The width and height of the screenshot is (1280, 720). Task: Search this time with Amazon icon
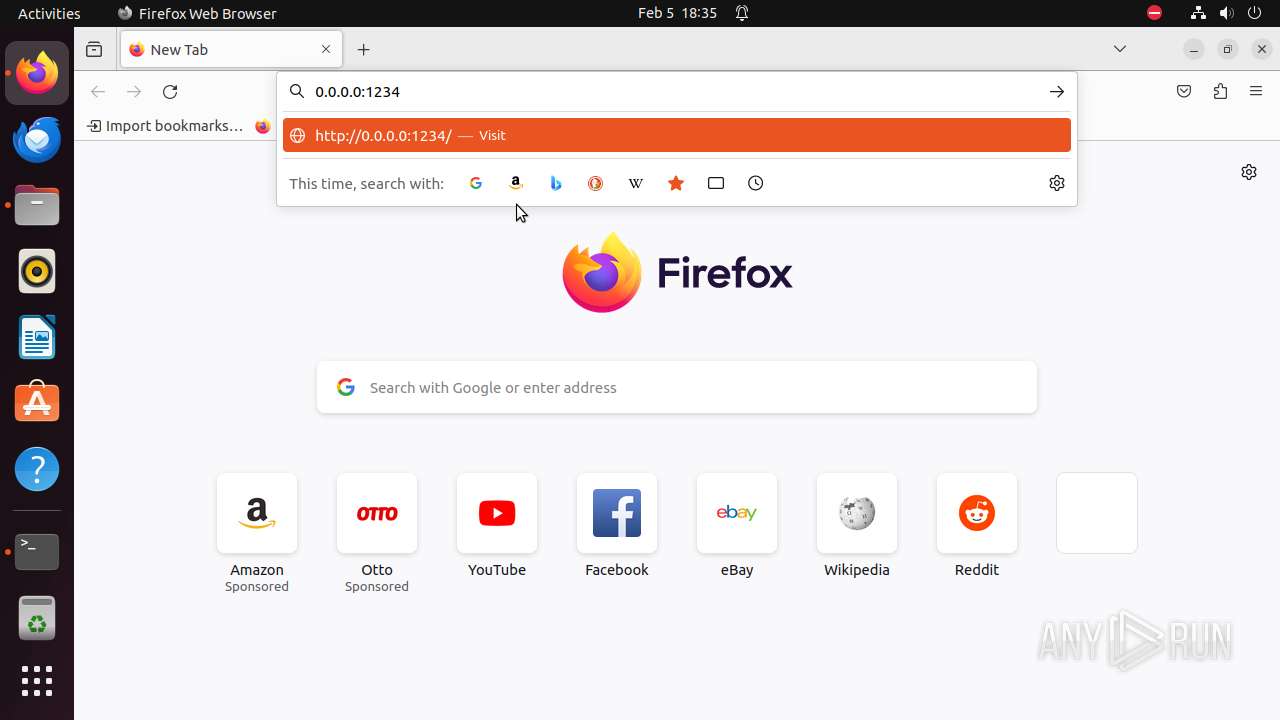click(x=516, y=183)
